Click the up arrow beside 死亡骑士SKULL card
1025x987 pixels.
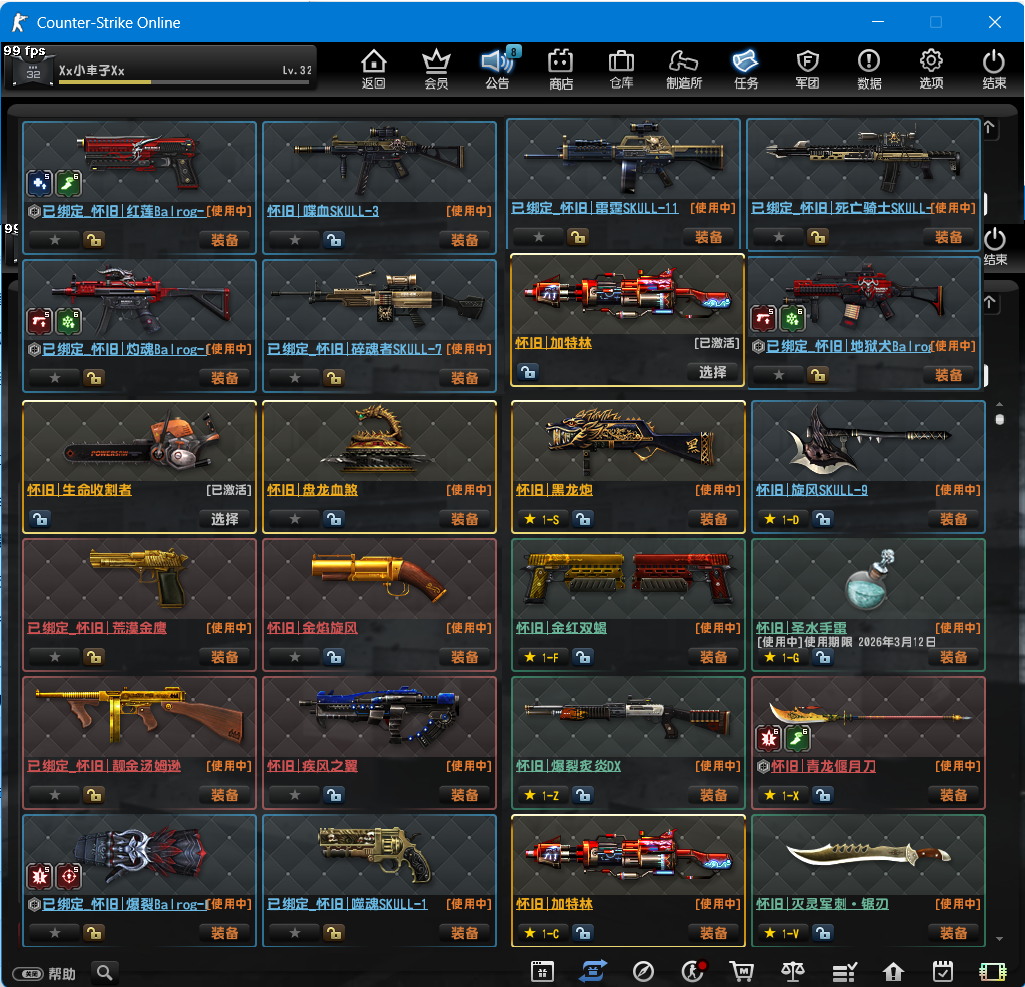(989, 128)
